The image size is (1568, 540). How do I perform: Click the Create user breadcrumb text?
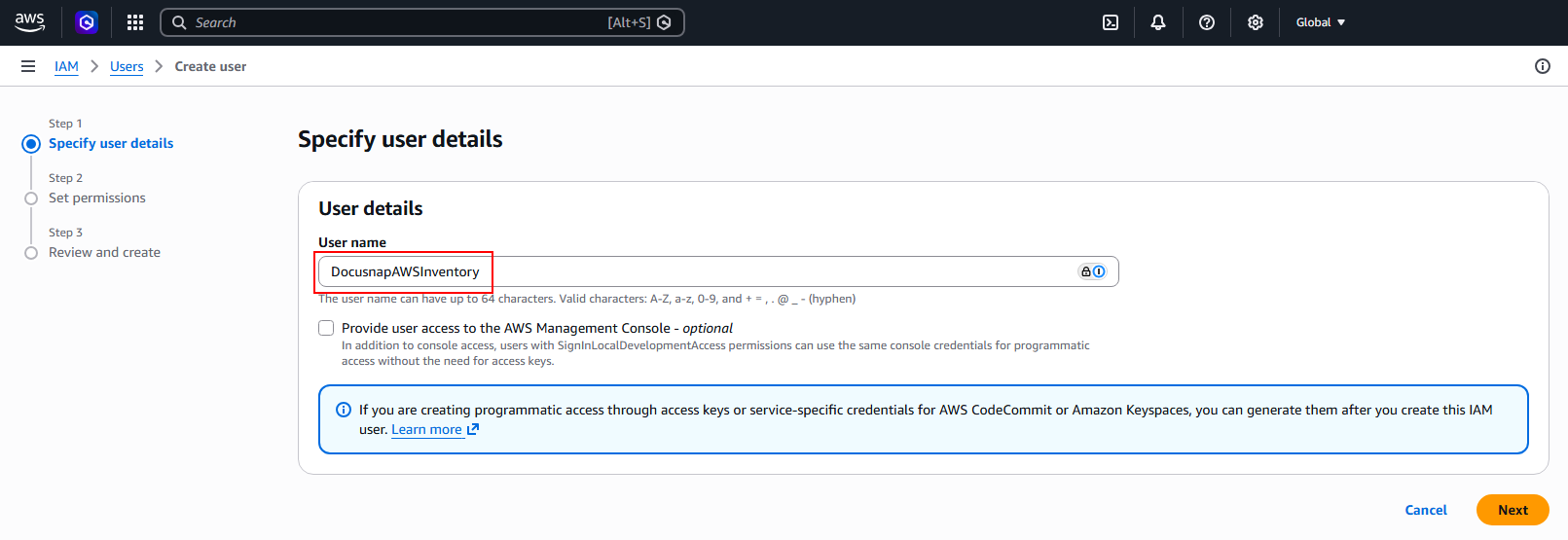(x=210, y=66)
